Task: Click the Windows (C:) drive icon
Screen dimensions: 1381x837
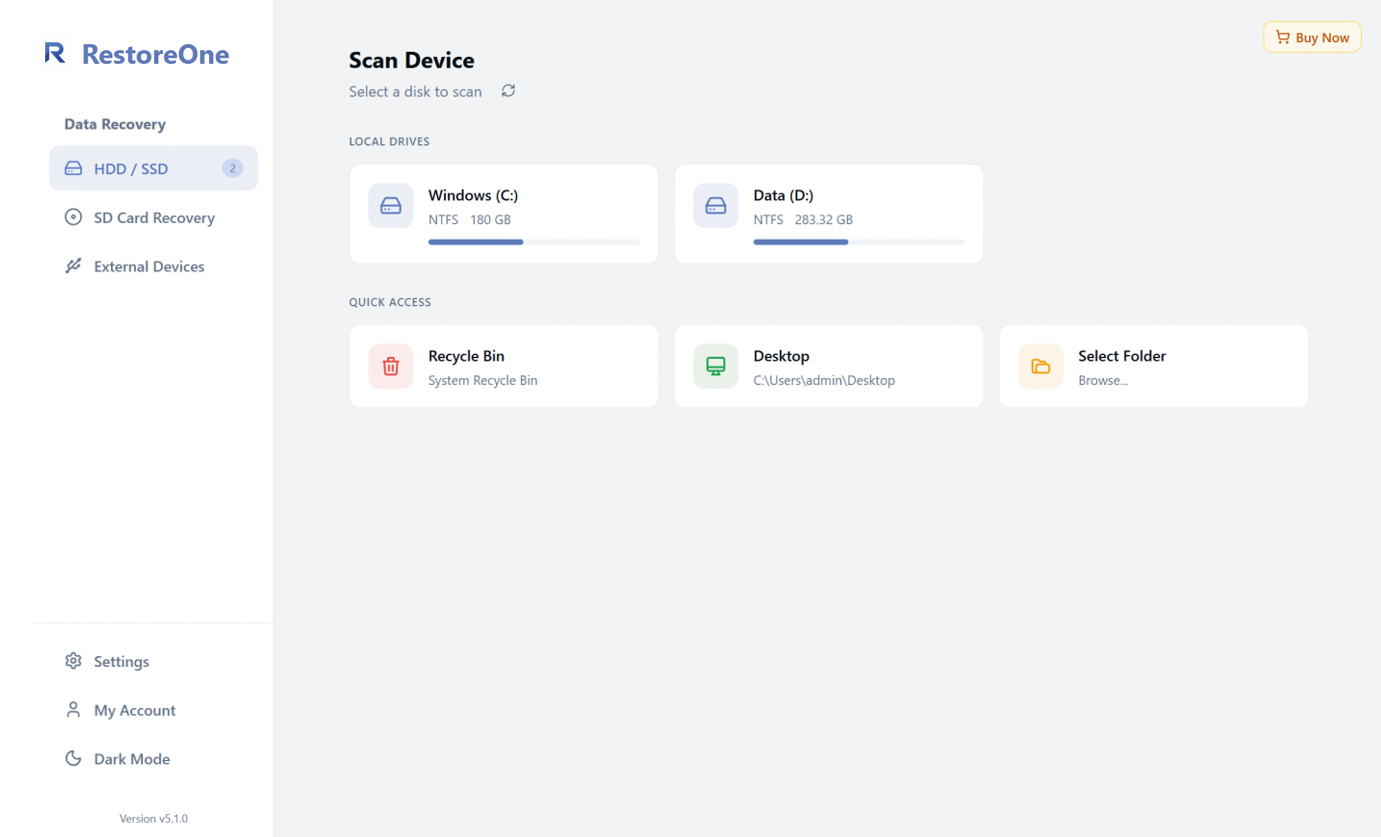Action: click(x=391, y=206)
